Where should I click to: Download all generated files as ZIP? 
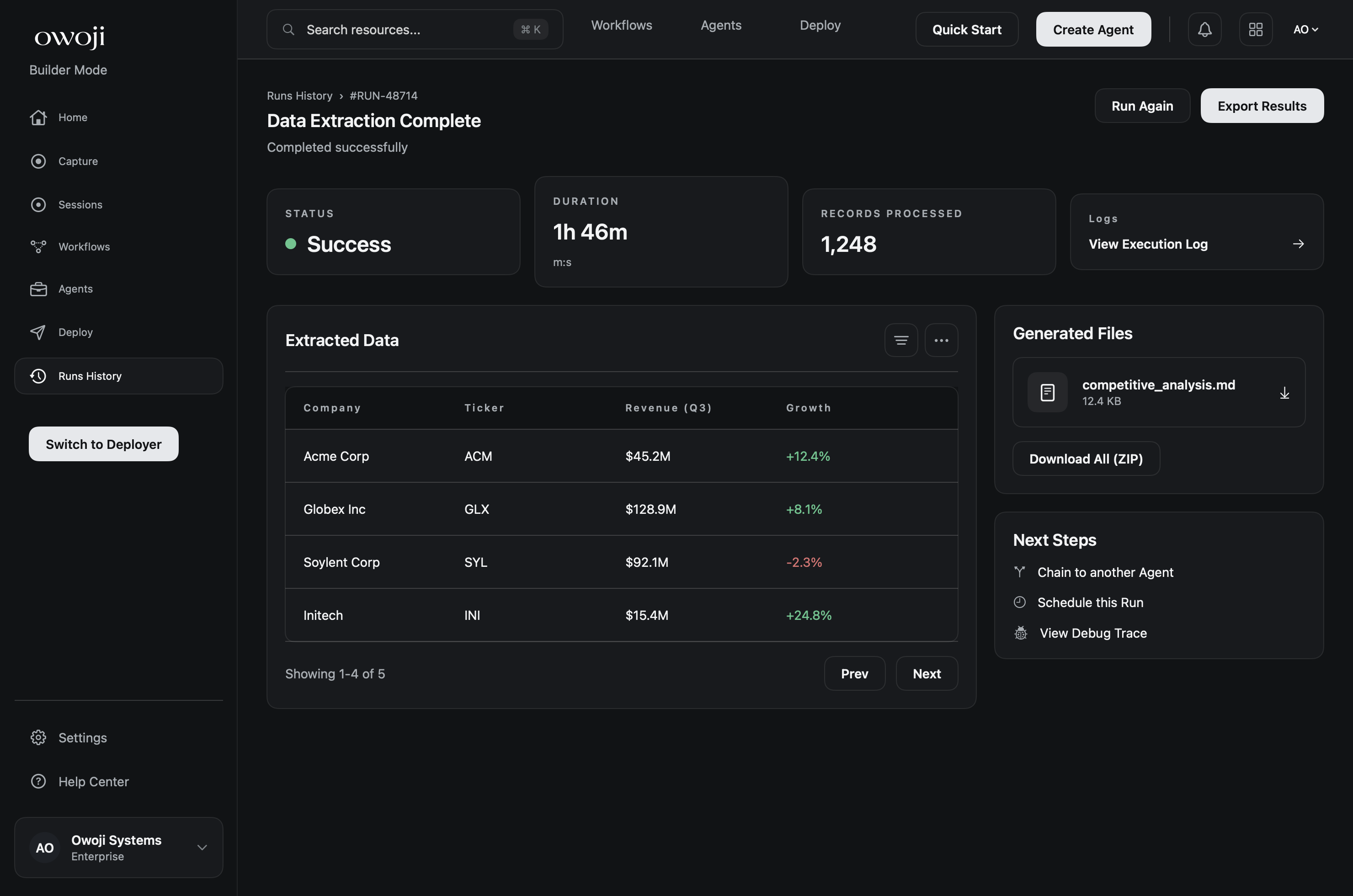click(x=1086, y=458)
